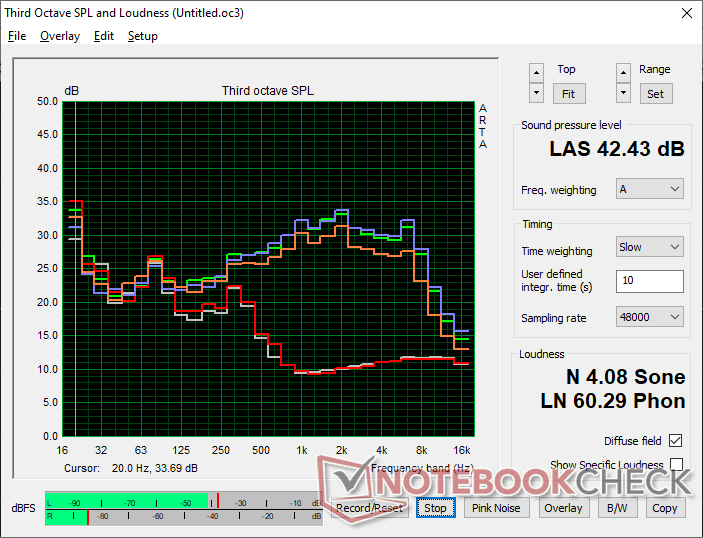
Task: Click the Record/Reset button
Action: point(370,508)
